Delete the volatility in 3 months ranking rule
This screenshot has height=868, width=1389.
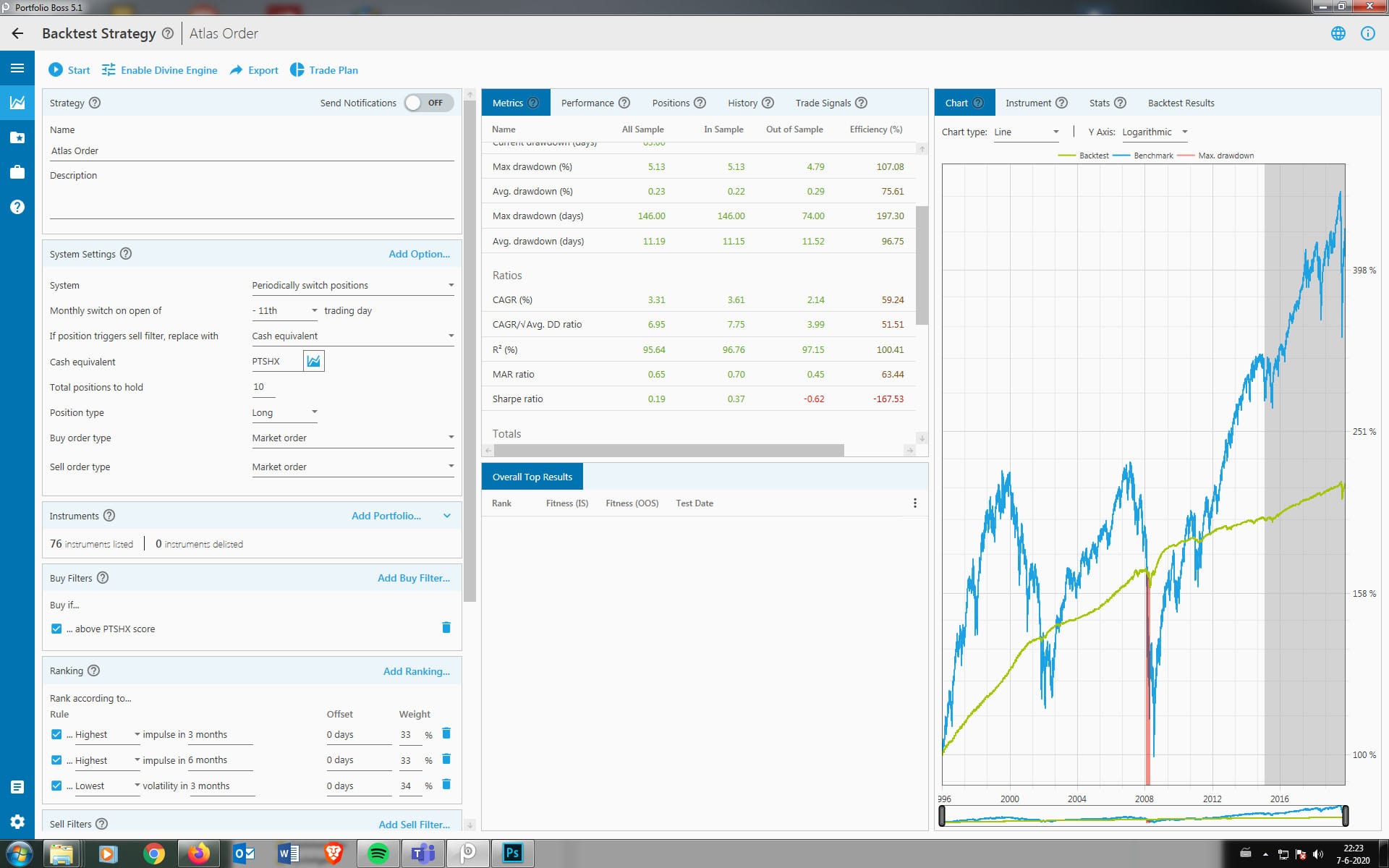click(446, 785)
